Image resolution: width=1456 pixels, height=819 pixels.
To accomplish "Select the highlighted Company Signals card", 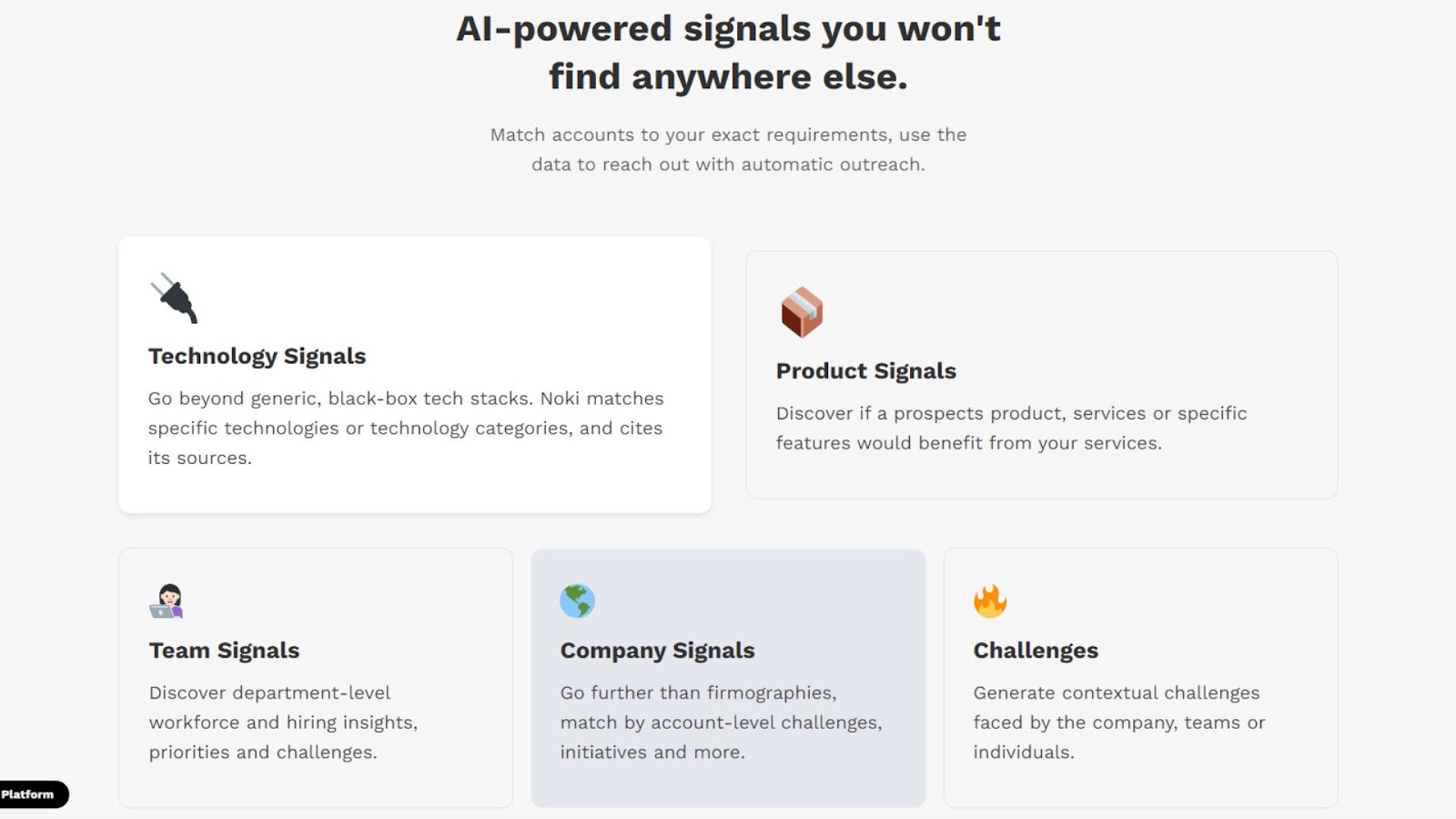I will tap(727, 677).
